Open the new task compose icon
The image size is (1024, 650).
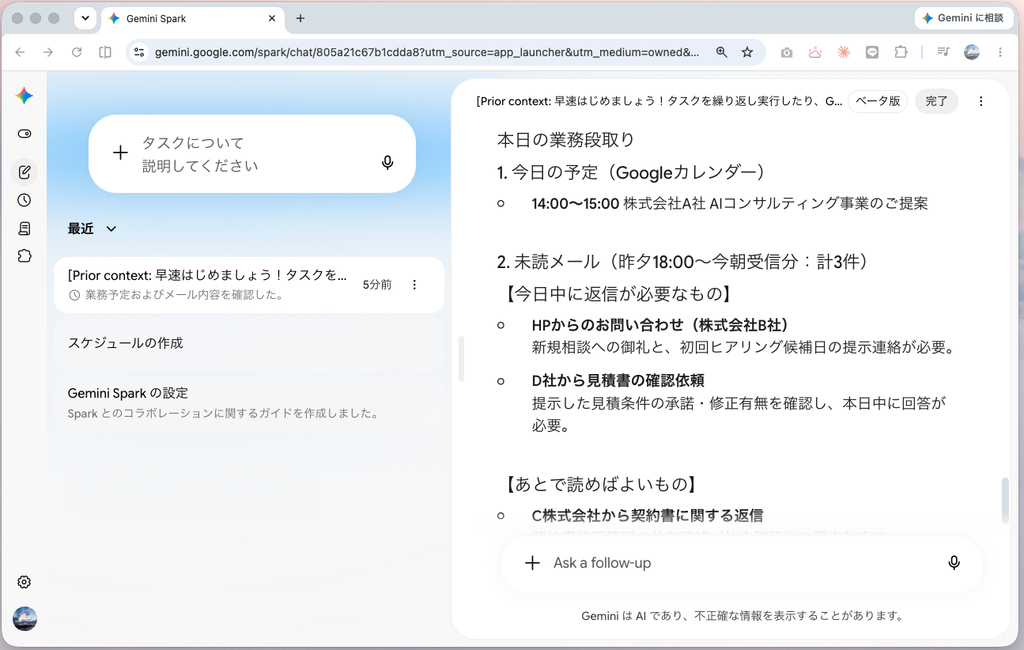[24, 172]
